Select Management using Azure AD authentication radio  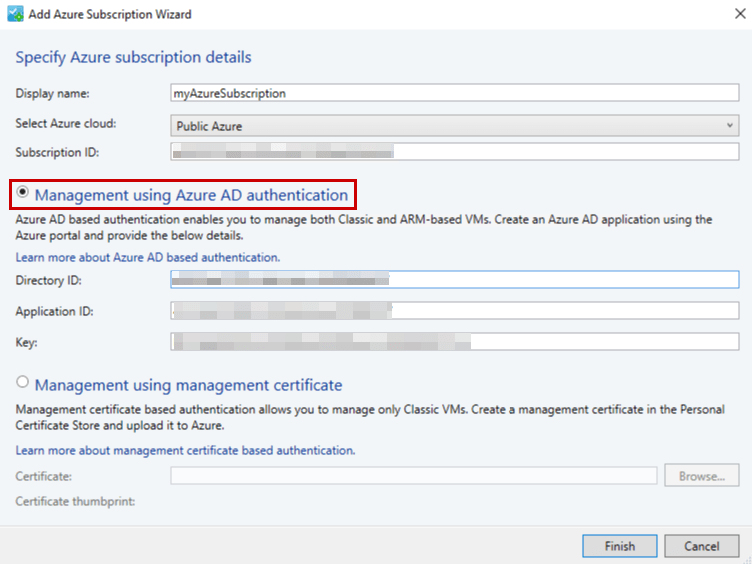coord(23,192)
